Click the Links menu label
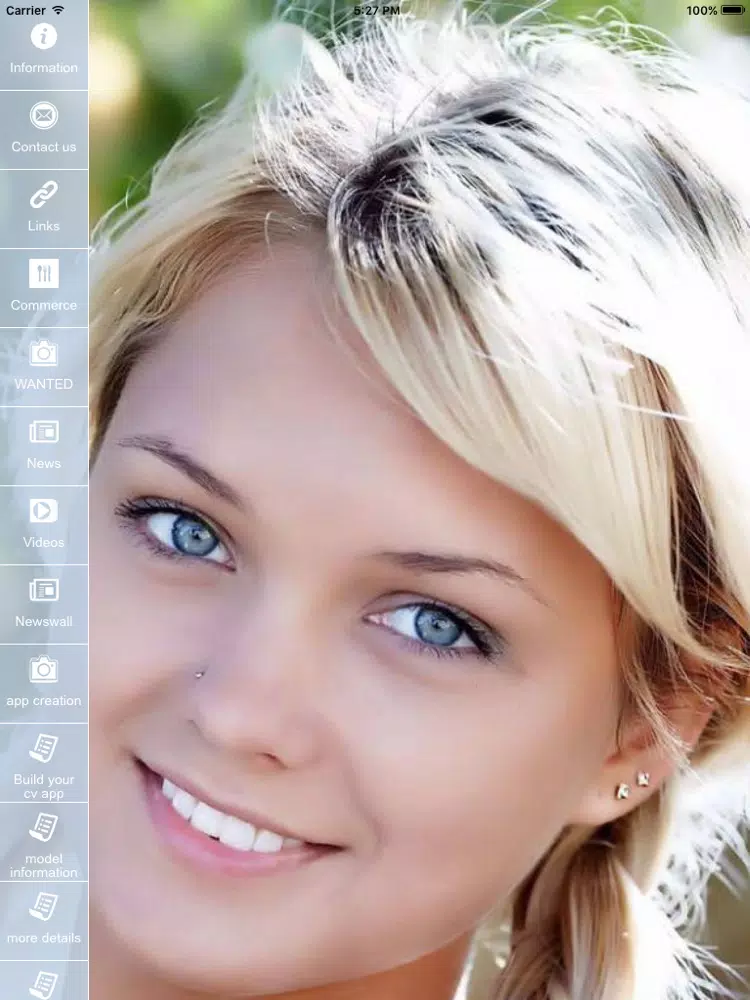Screen dimensions: 750x1000 (43, 226)
